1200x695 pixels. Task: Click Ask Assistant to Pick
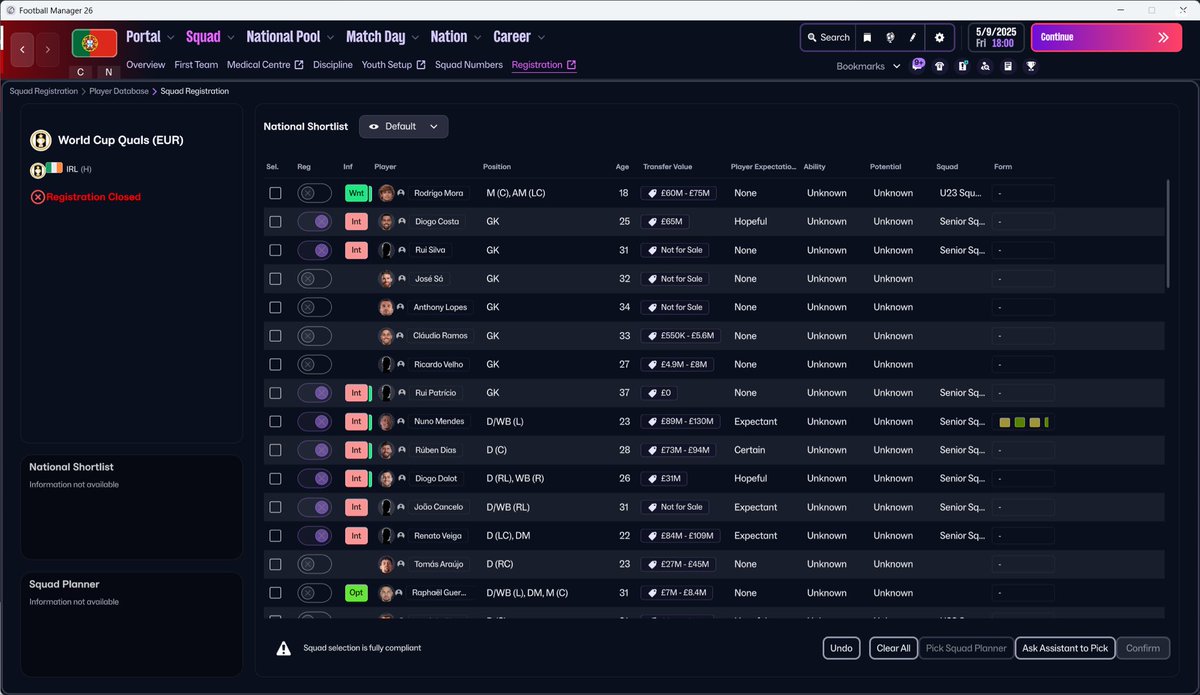point(1065,648)
